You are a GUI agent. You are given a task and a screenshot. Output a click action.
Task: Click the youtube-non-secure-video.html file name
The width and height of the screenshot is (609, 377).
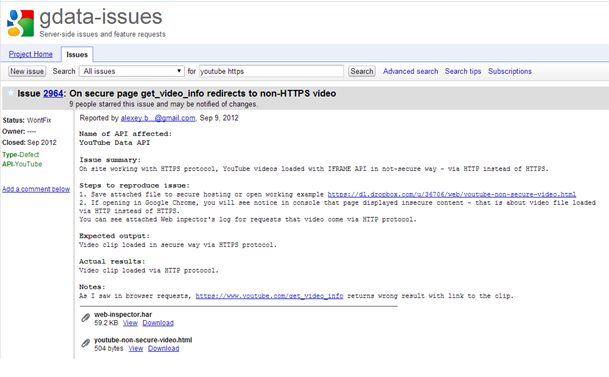pyautogui.click(x=143, y=340)
